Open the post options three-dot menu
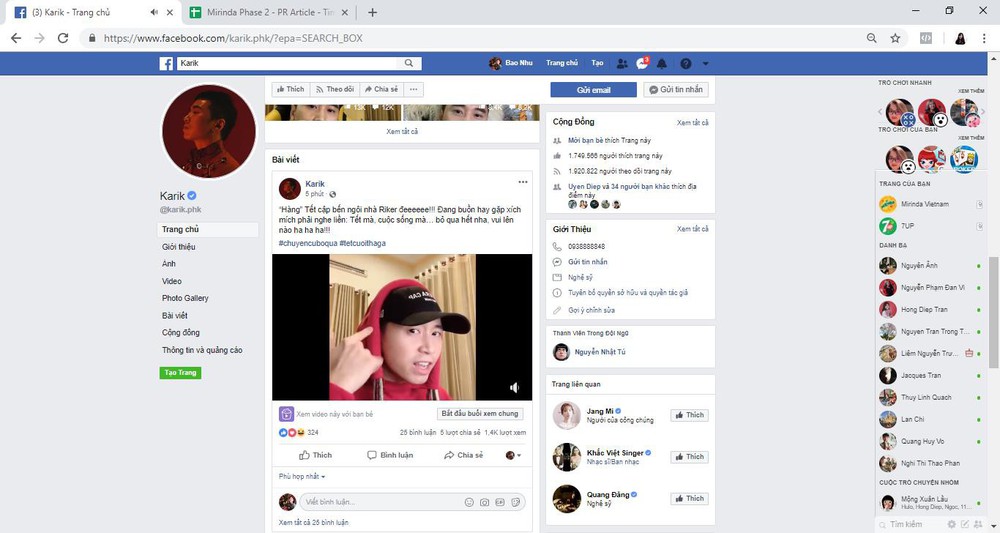This screenshot has width=1000, height=533. (x=523, y=182)
